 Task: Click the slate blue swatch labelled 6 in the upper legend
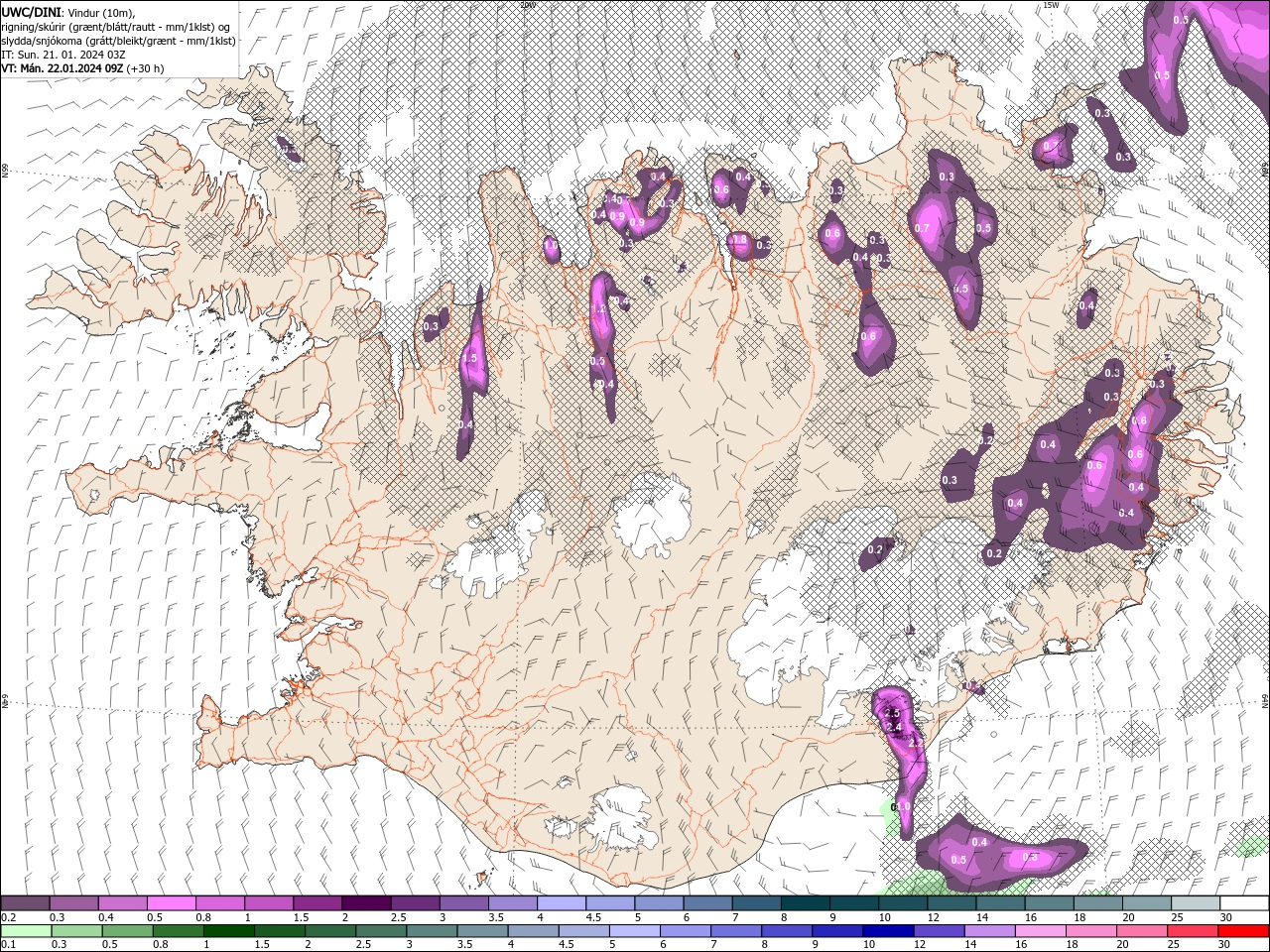707,903
